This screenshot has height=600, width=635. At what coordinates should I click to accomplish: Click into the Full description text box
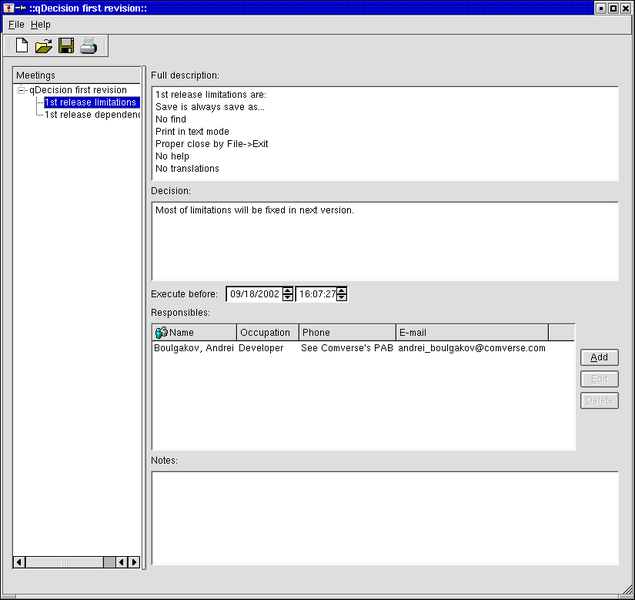(x=385, y=133)
